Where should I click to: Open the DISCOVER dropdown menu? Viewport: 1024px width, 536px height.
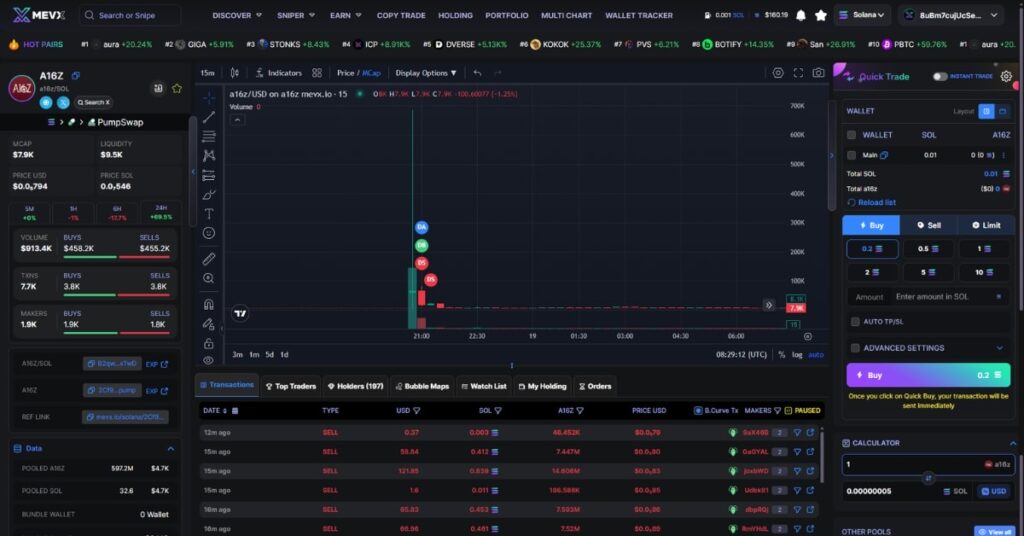tap(237, 15)
